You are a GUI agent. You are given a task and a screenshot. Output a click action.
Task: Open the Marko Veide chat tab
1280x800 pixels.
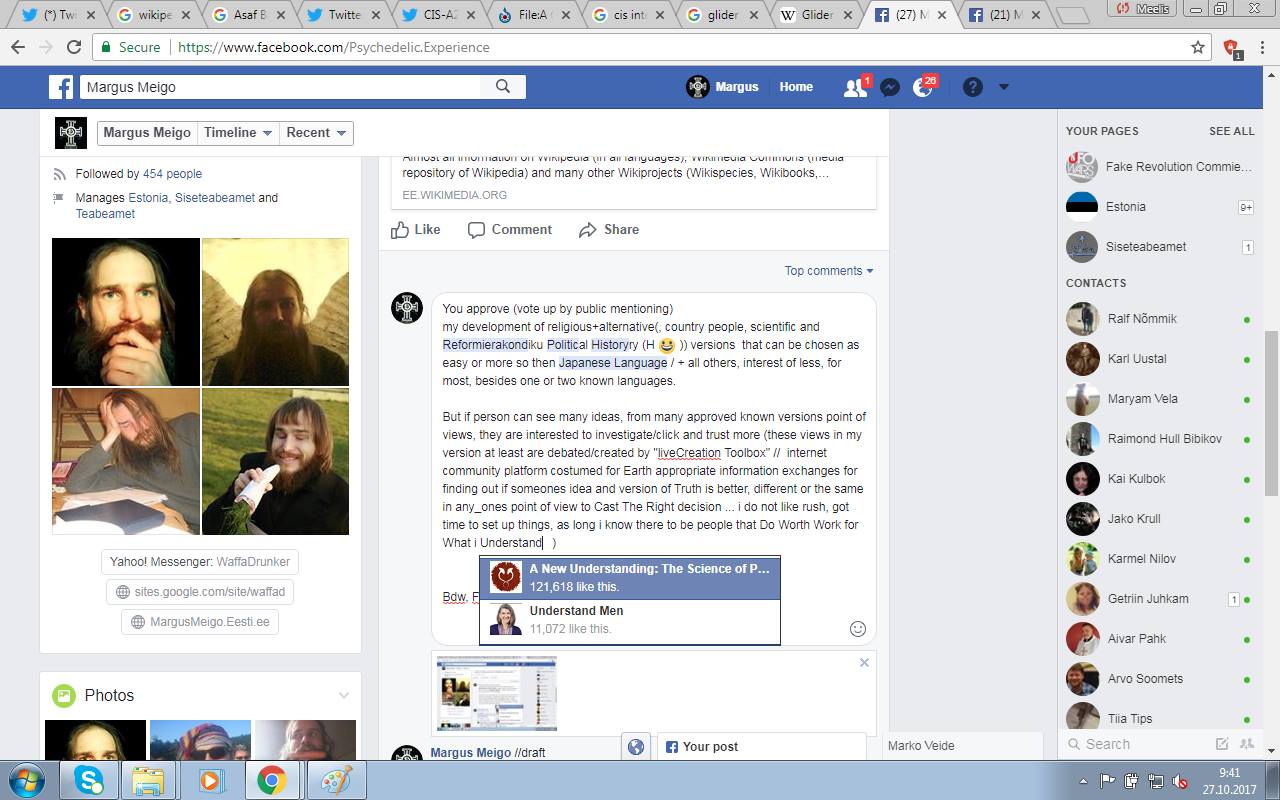coord(963,746)
